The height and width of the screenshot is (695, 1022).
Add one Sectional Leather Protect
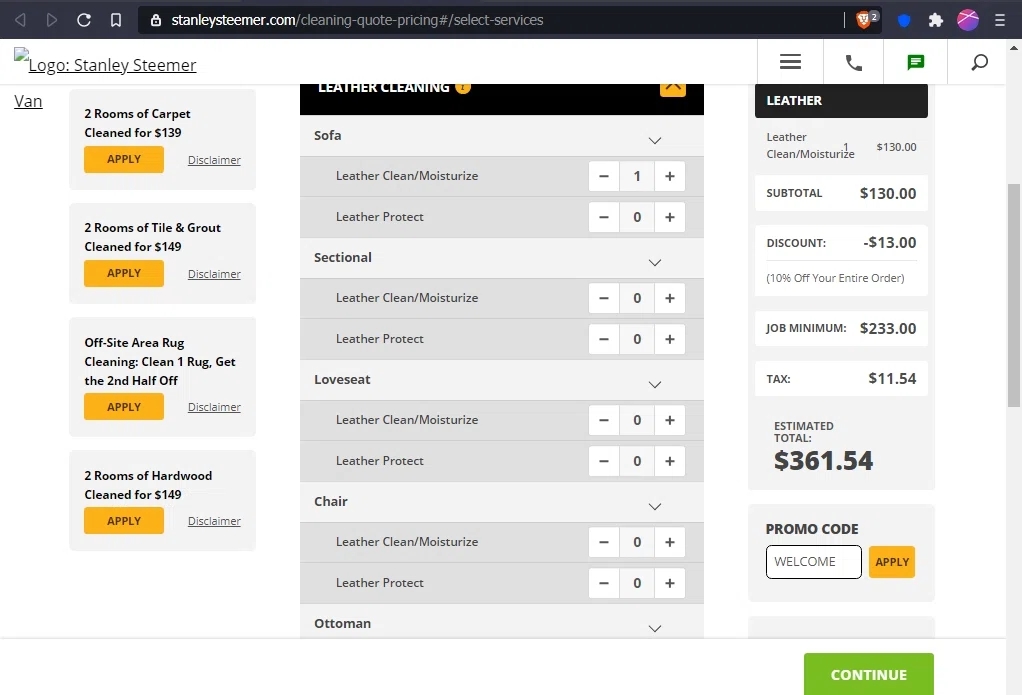click(669, 339)
